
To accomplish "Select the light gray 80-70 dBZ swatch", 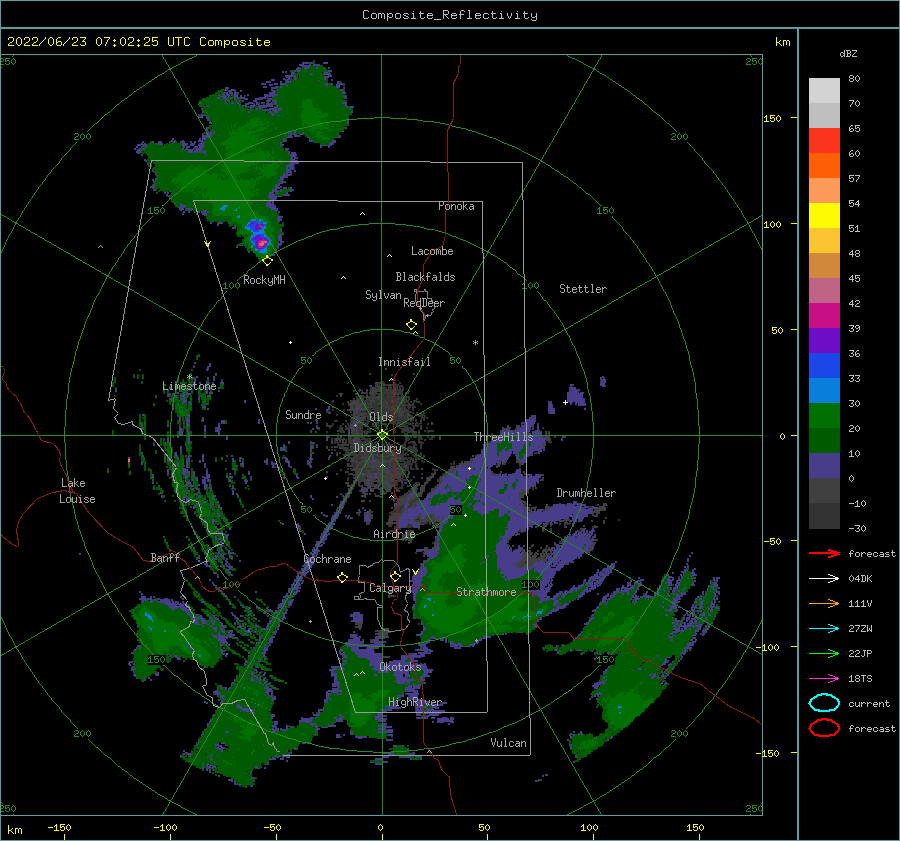I will [824, 90].
